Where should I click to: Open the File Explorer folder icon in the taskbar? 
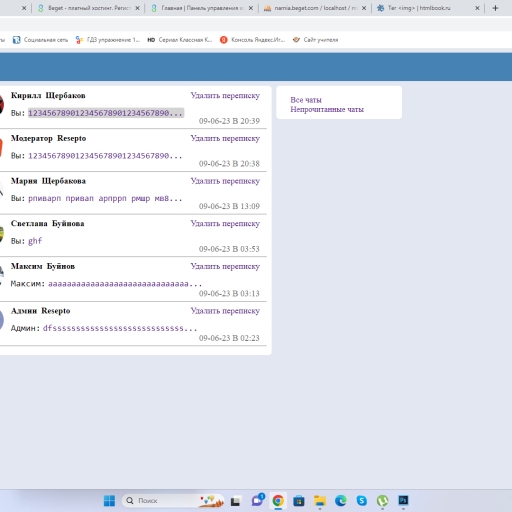(x=320, y=500)
